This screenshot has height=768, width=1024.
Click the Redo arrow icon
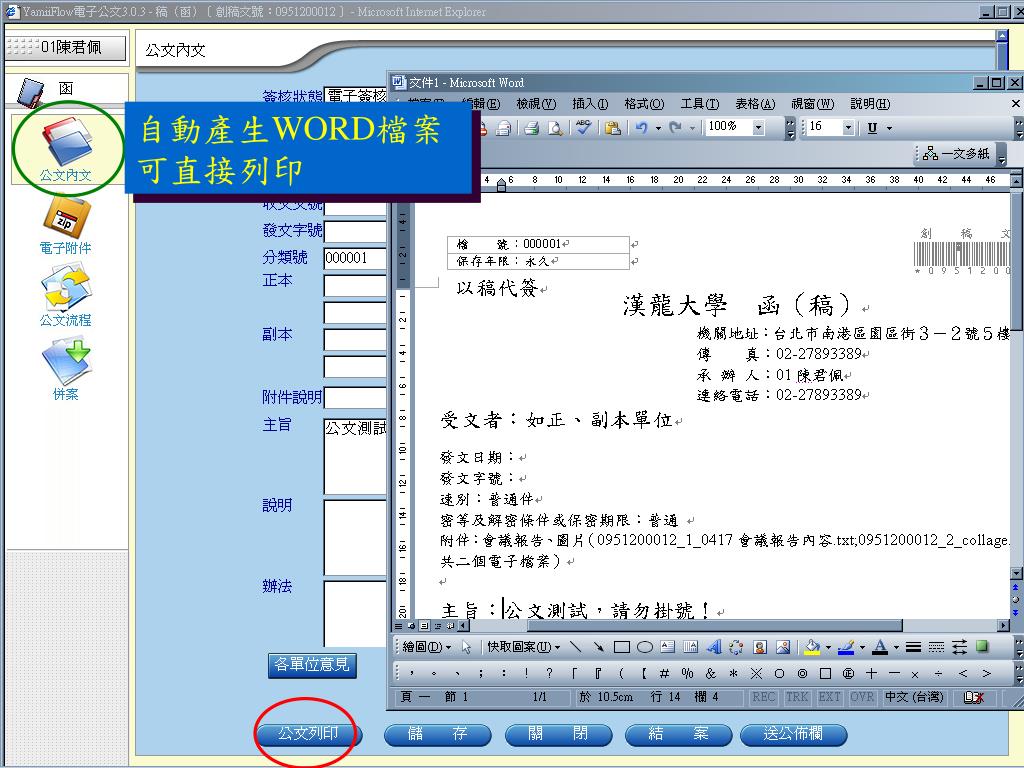[x=675, y=128]
